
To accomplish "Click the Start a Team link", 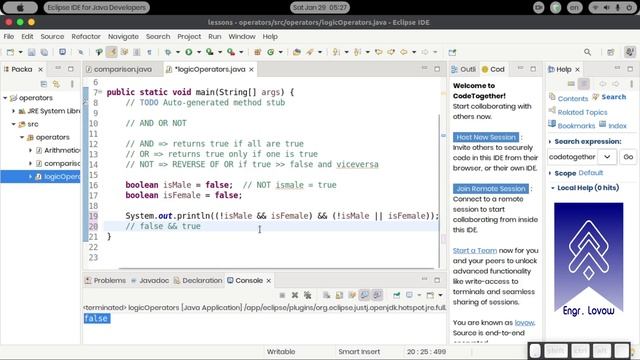I will (475, 251).
